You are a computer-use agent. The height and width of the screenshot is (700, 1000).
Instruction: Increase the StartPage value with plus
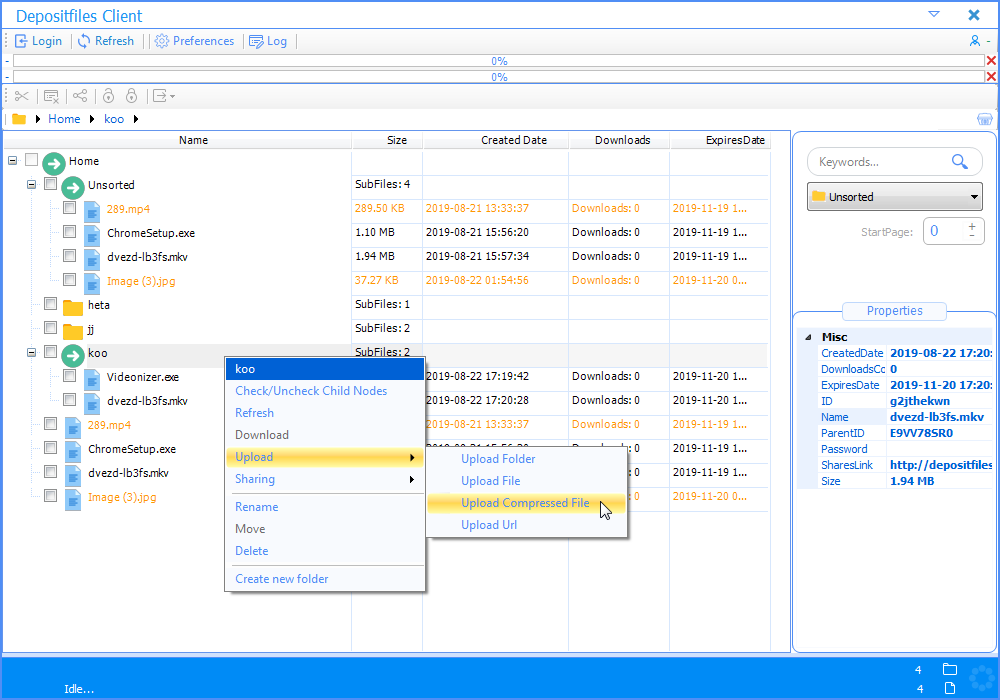[x=972, y=226]
